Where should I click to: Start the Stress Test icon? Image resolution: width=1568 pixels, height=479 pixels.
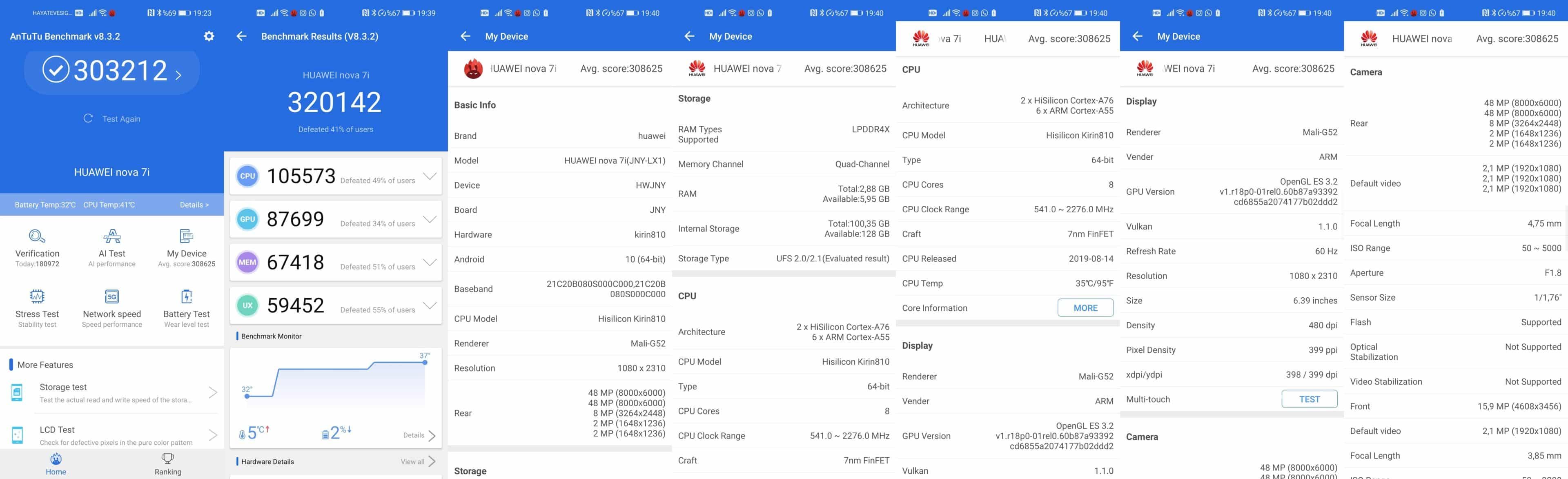coord(37,296)
